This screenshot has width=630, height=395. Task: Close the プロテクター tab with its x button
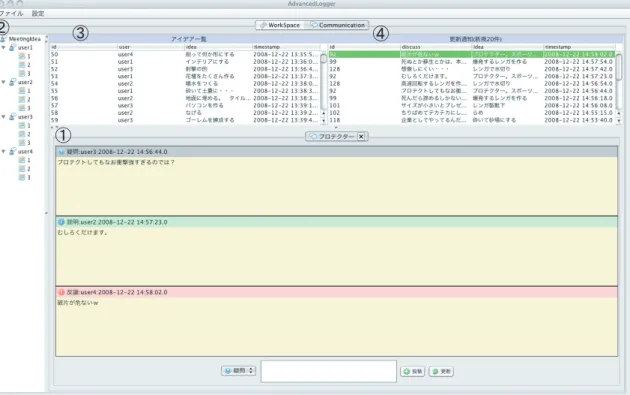(x=361, y=137)
